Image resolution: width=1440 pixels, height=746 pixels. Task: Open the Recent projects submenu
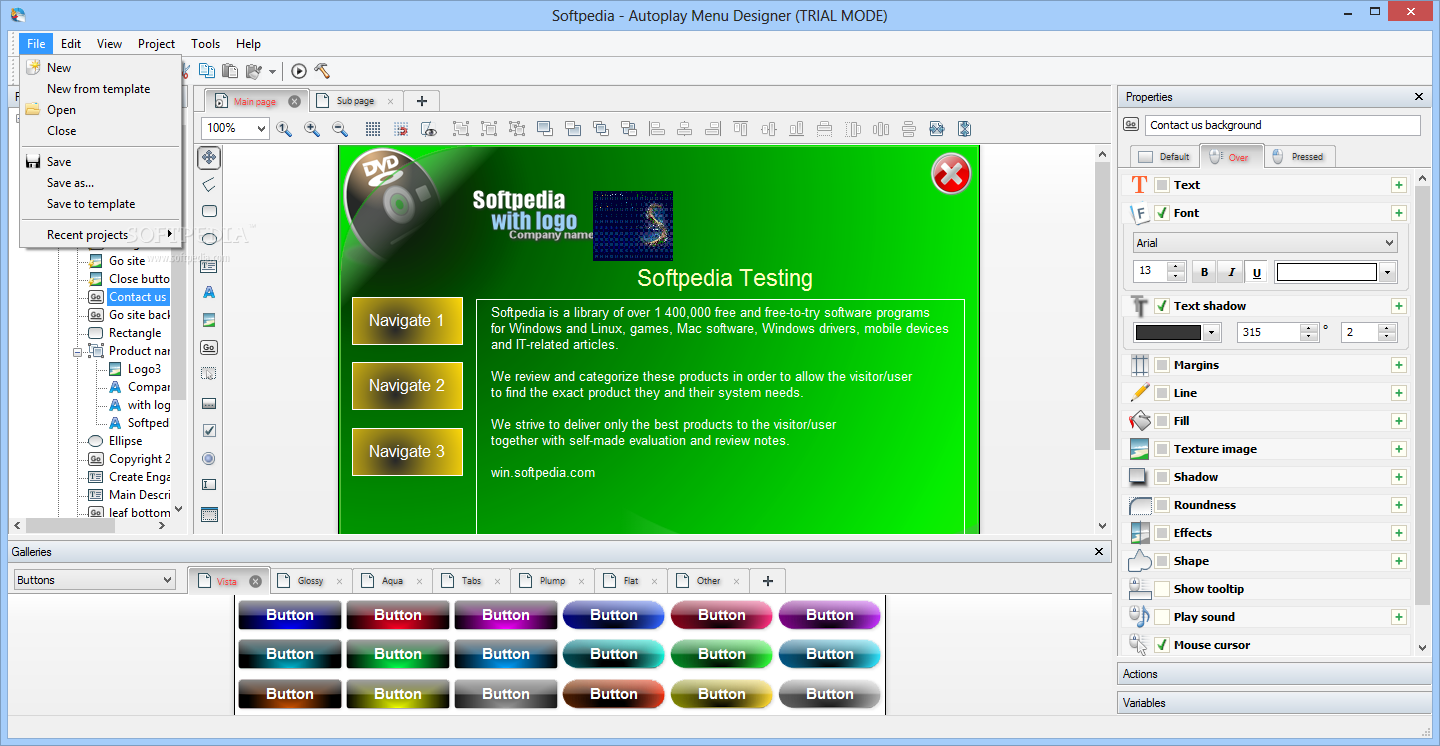coord(101,235)
